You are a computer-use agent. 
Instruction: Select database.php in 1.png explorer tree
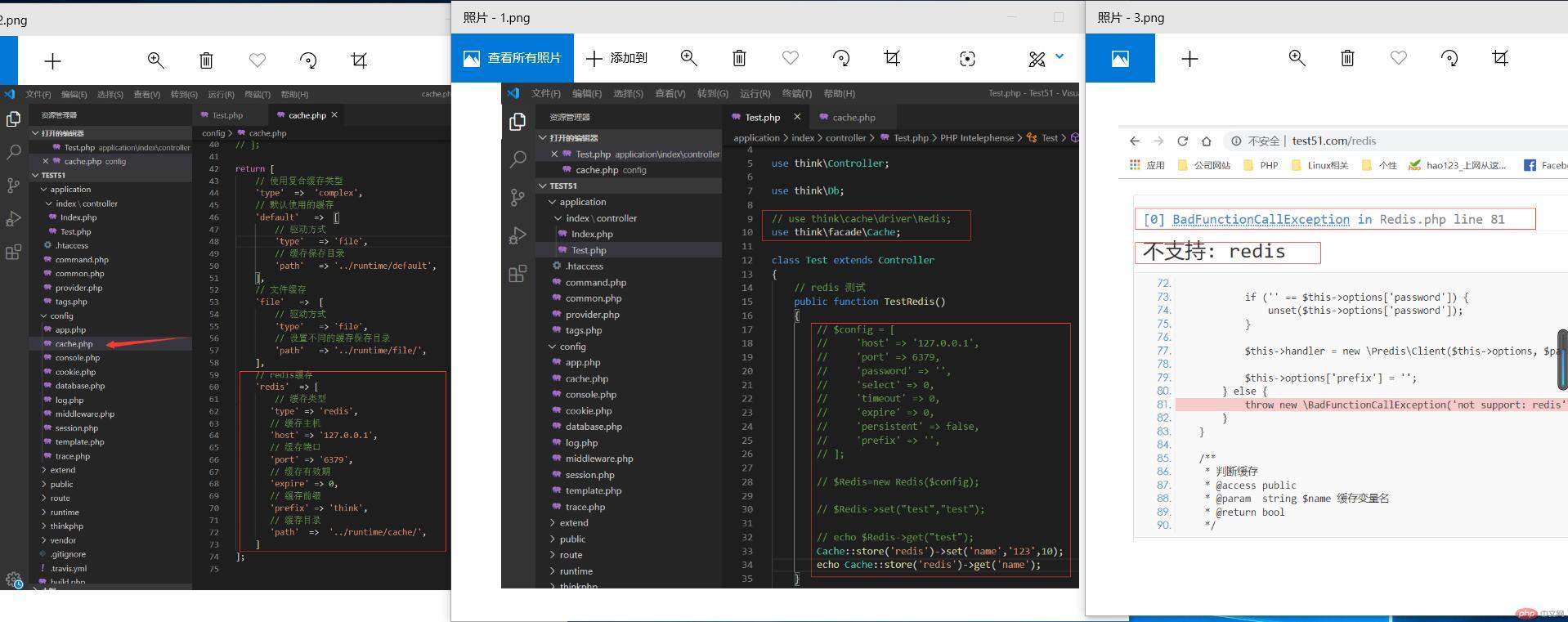click(x=594, y=427)
